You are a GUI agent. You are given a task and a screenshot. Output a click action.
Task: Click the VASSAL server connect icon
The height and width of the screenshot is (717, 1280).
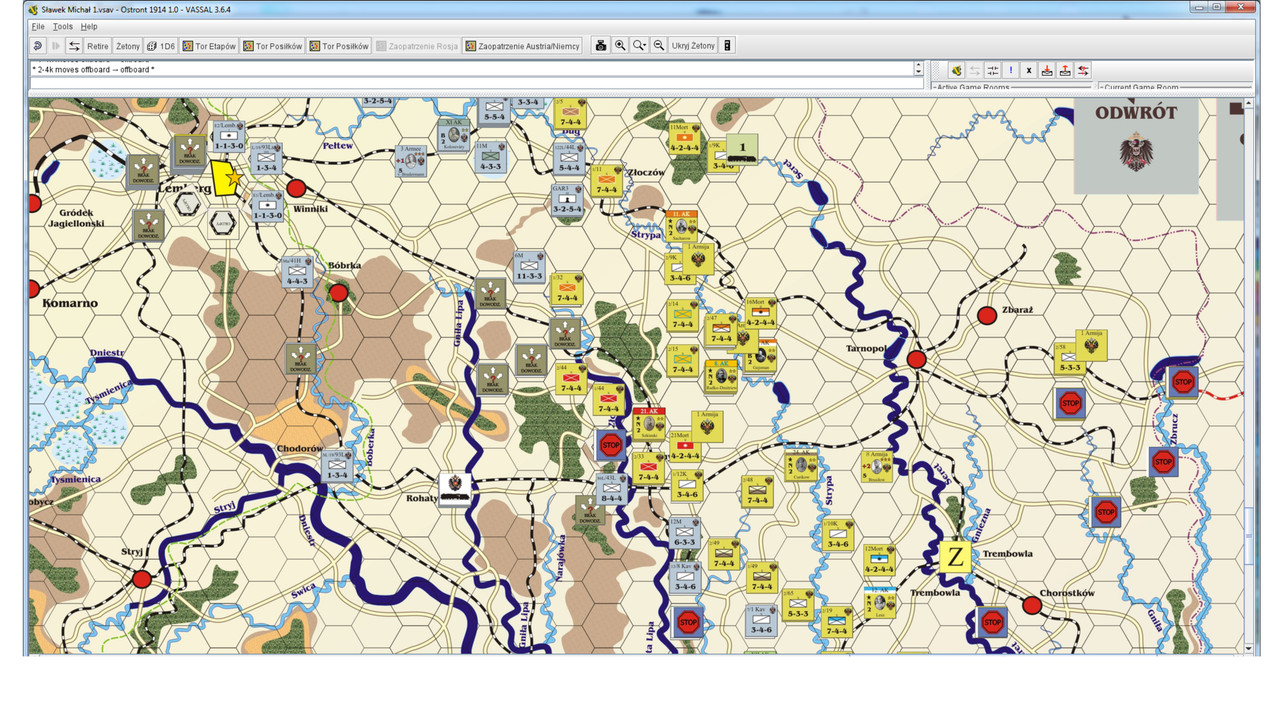956,70
